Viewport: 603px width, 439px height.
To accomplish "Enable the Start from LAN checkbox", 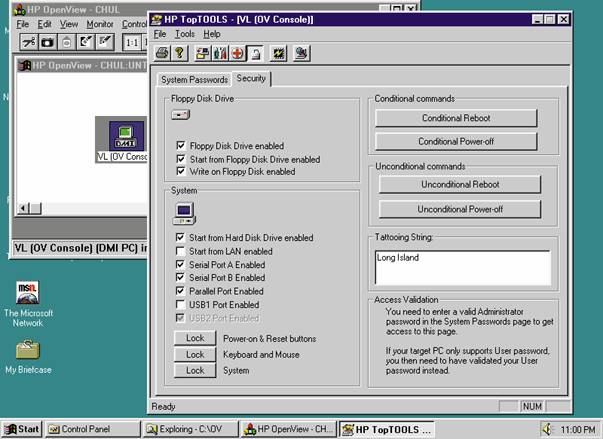I will [180, 251].
